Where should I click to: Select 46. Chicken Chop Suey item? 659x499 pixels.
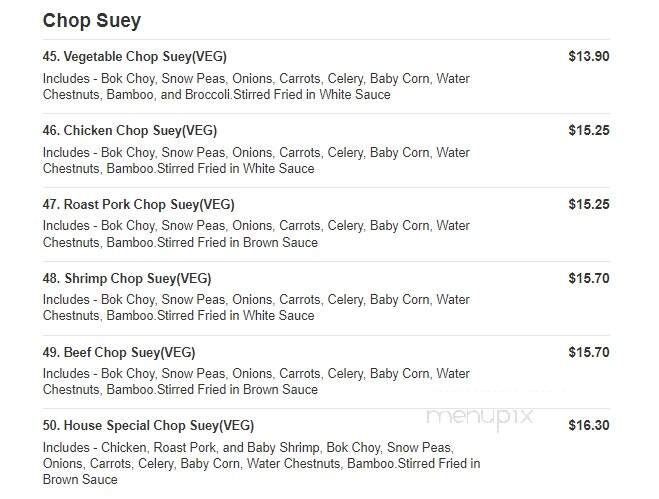pyautogui.click(x=129, y=130)
